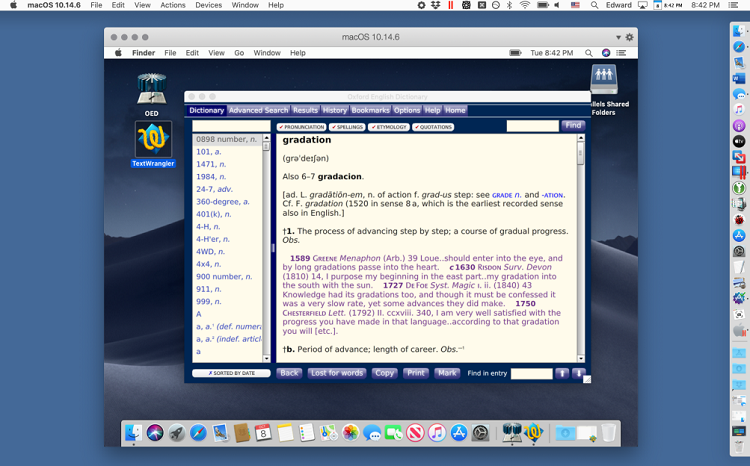Open the VM settings gear icon
The height and width of the screenshot is (466, 750).
click(629, 37)
